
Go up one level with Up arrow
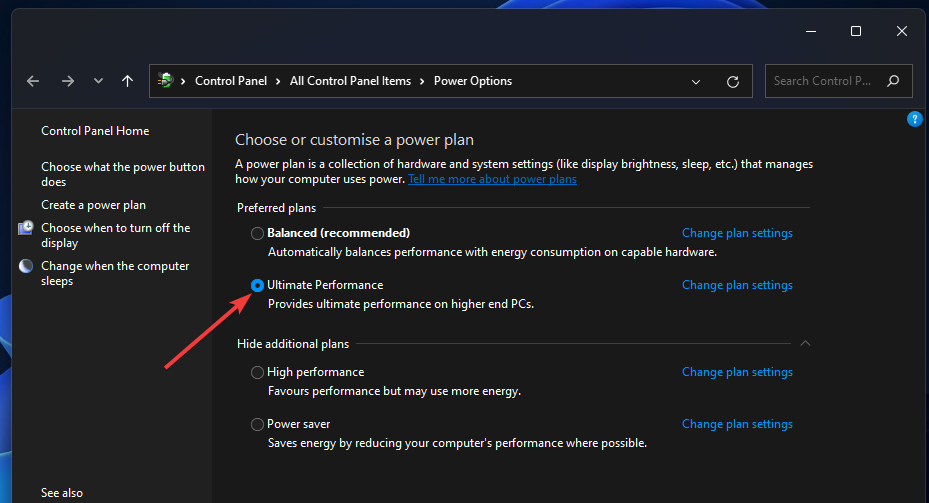click(127, 81)
